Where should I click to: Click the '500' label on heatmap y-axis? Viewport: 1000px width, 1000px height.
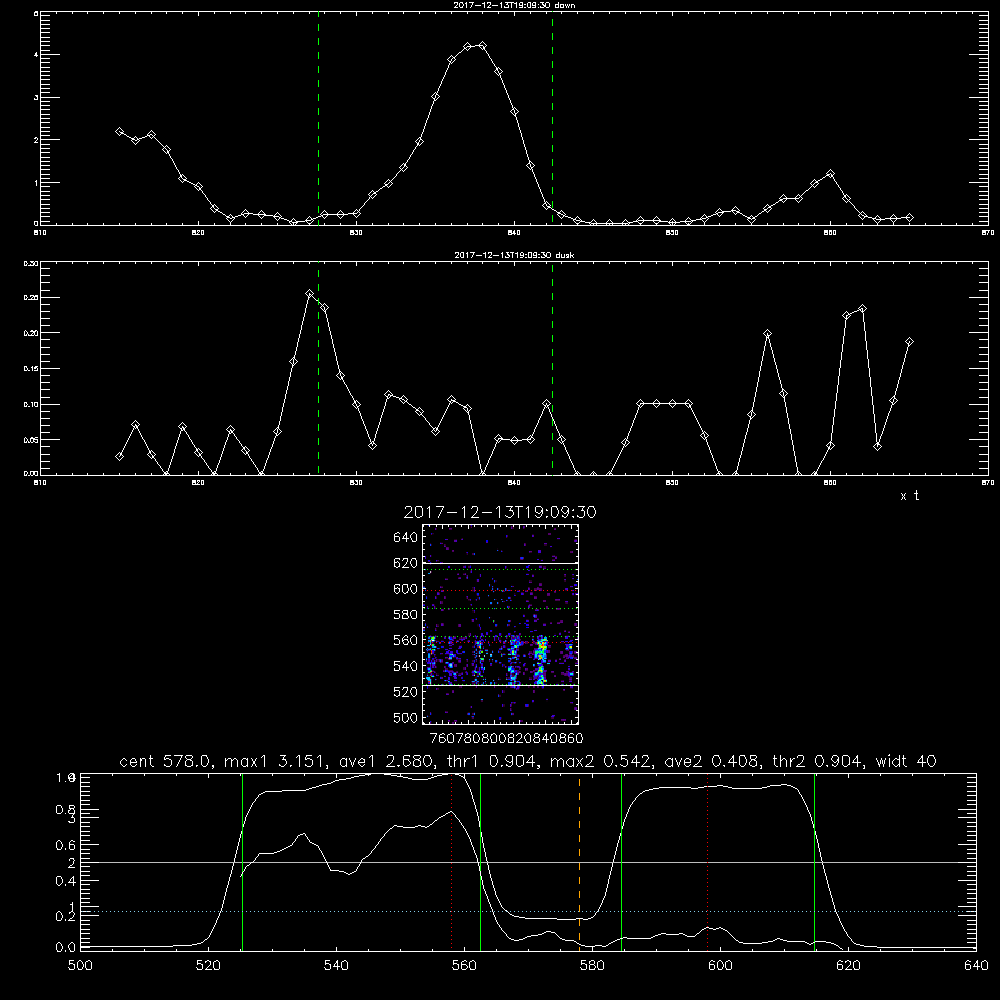tap(406, 717)
